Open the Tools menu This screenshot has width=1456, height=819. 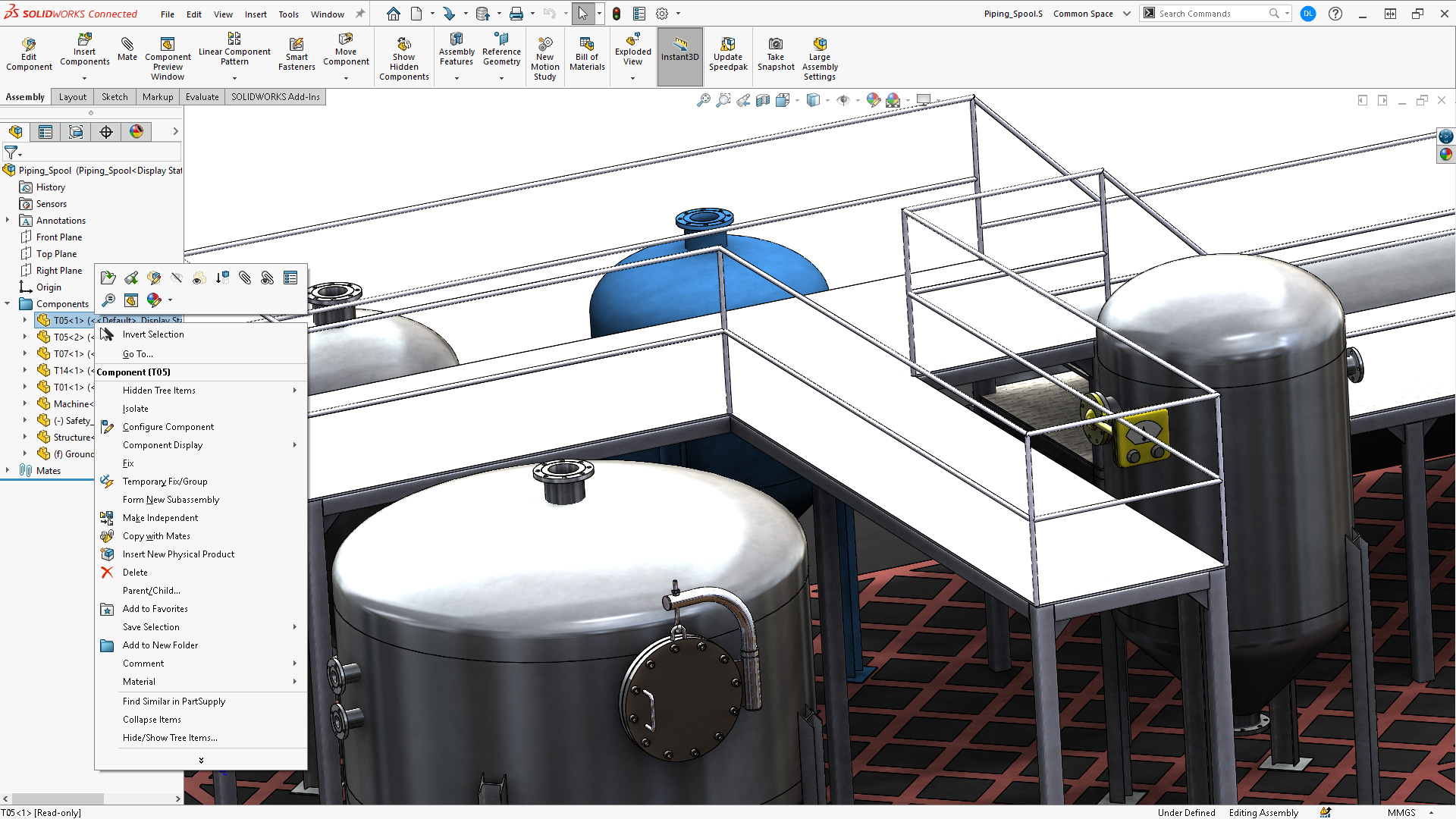[x=288, y=14]
